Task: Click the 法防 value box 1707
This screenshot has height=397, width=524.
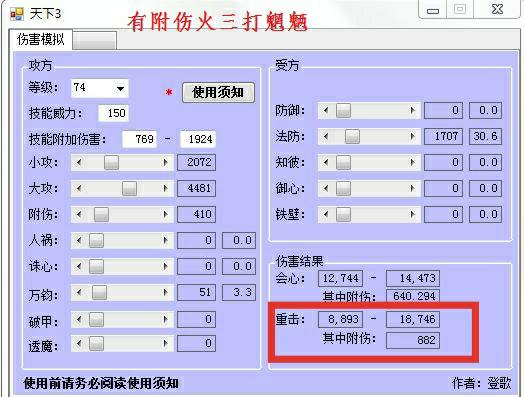Action: [443, 136]
